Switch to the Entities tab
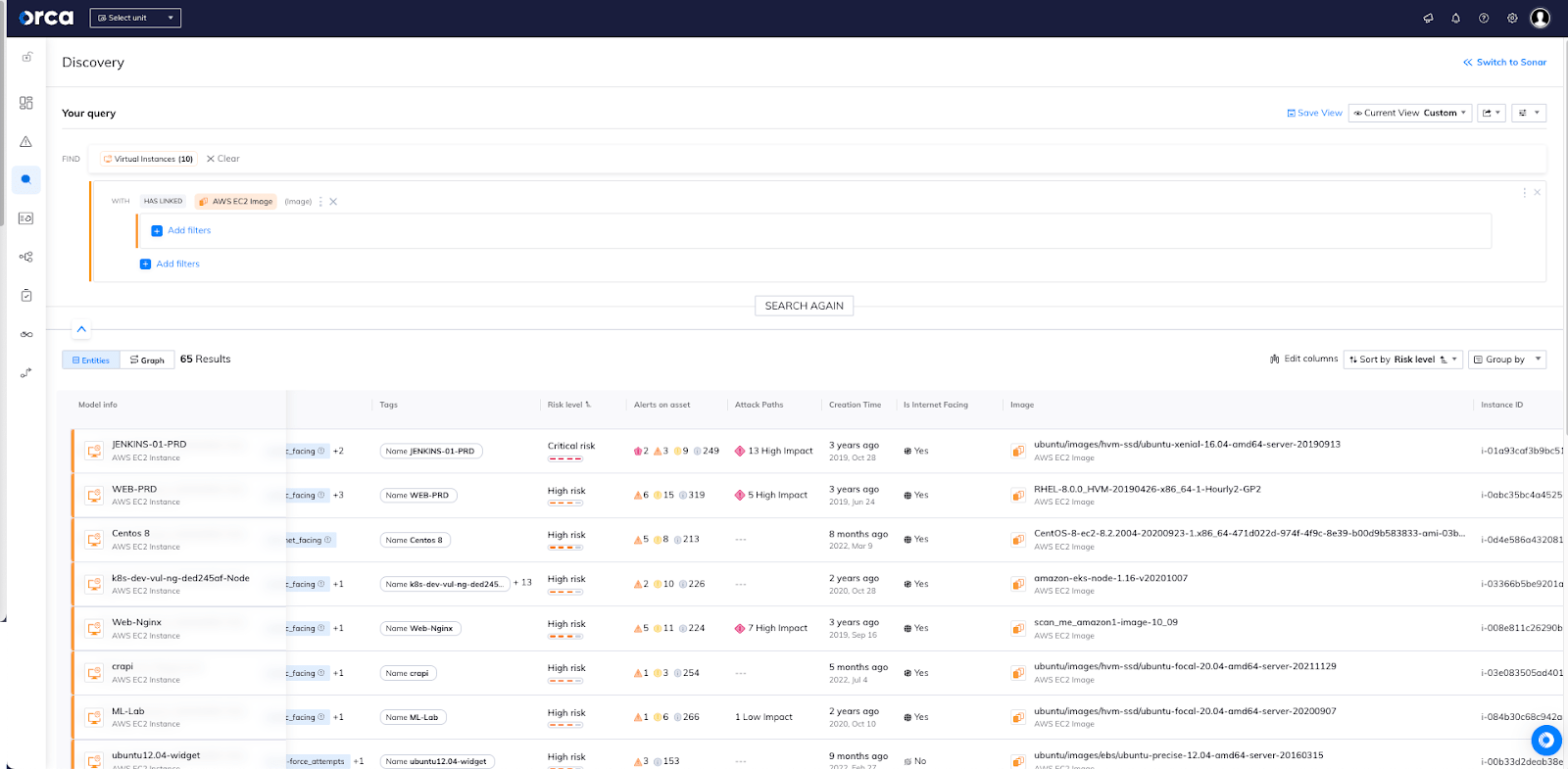 [x=91, y=360]
